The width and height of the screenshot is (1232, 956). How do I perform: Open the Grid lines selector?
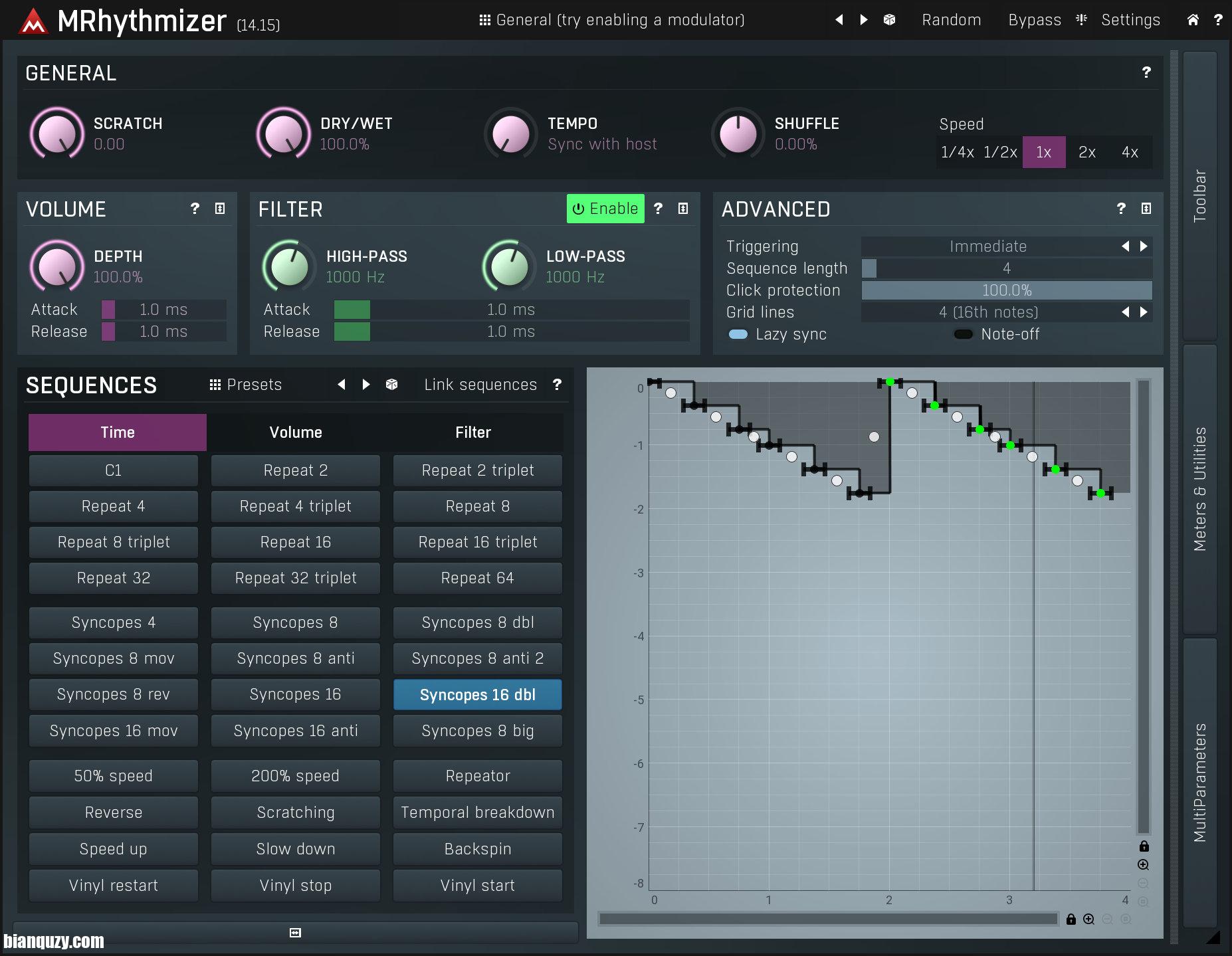(989, 312)
